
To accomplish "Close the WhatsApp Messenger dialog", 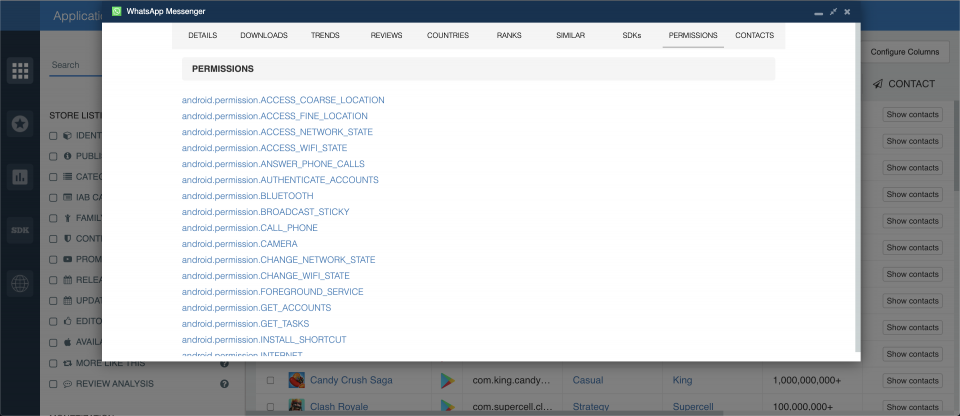I will [847, 12].
